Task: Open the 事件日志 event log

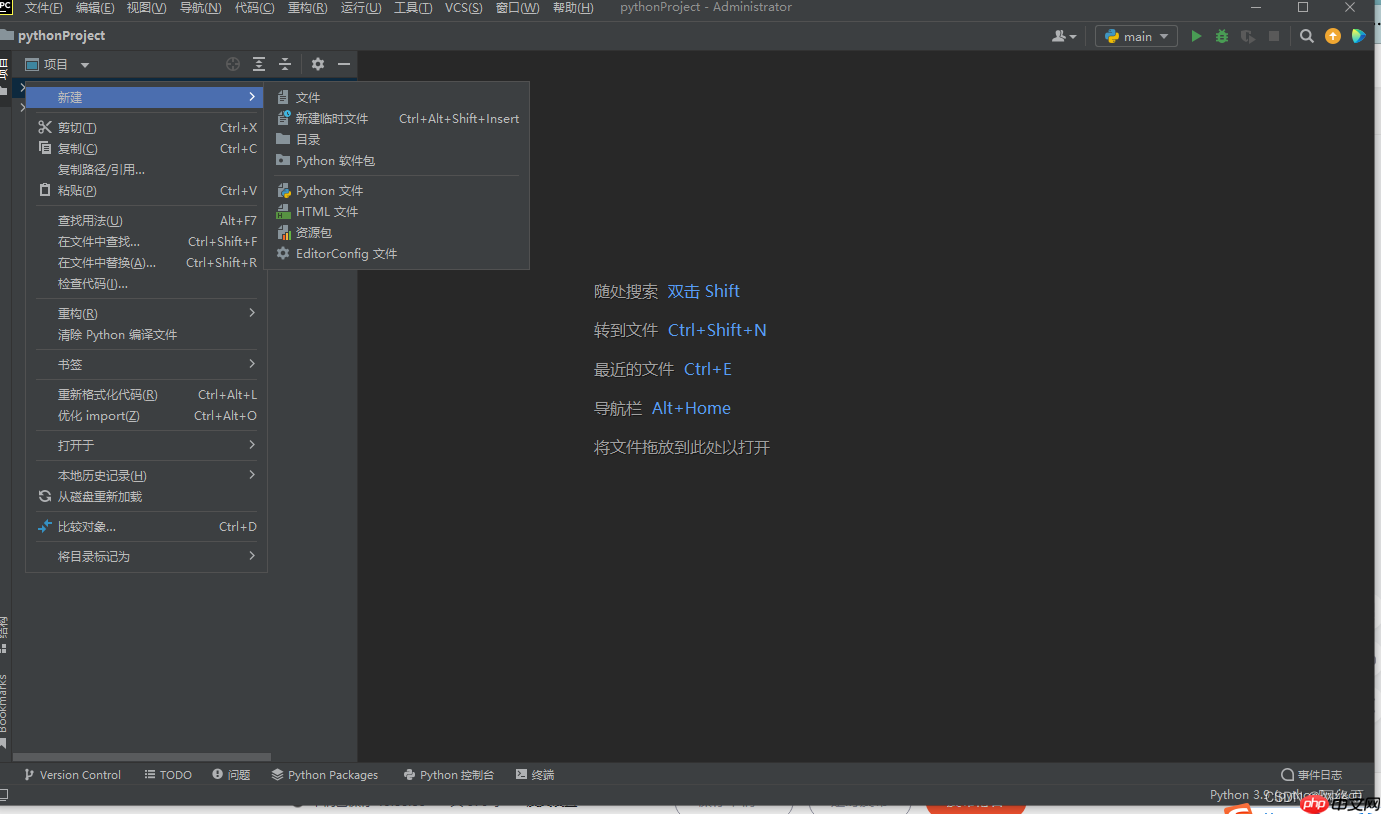Action: 1312,774
